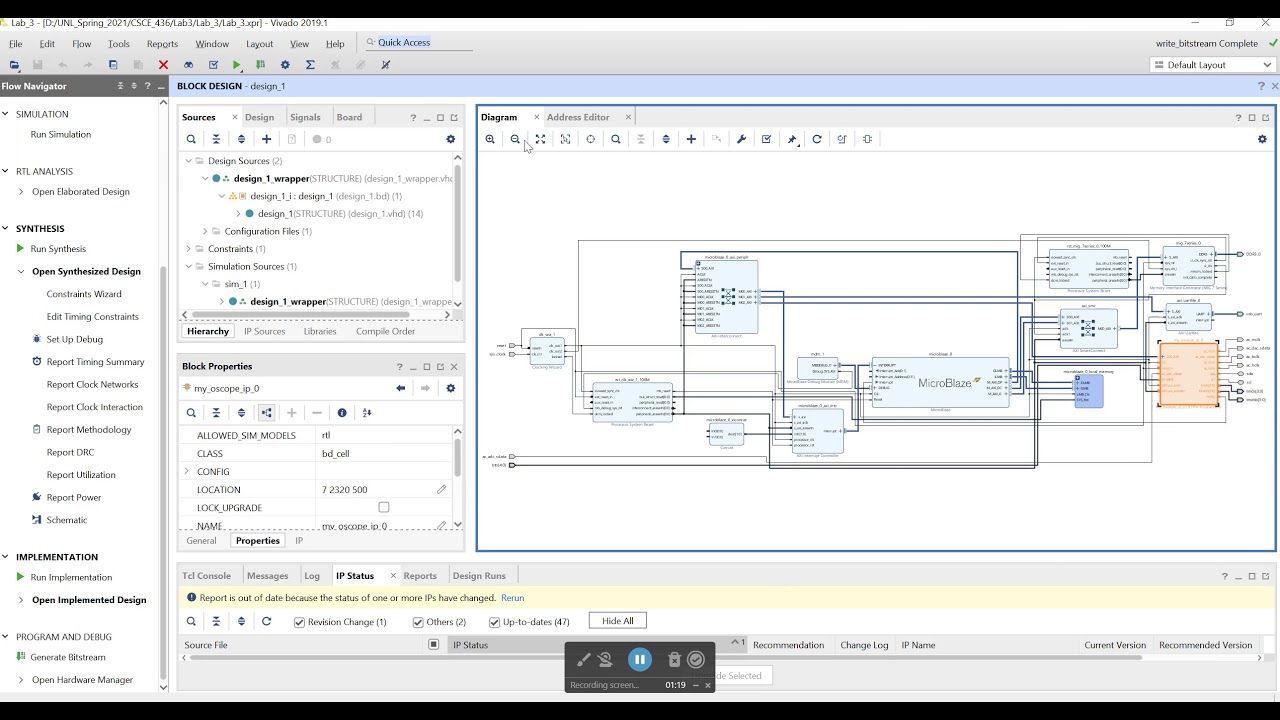
Task: Open Diagram panel settings gear
Action: [1262, 139]
